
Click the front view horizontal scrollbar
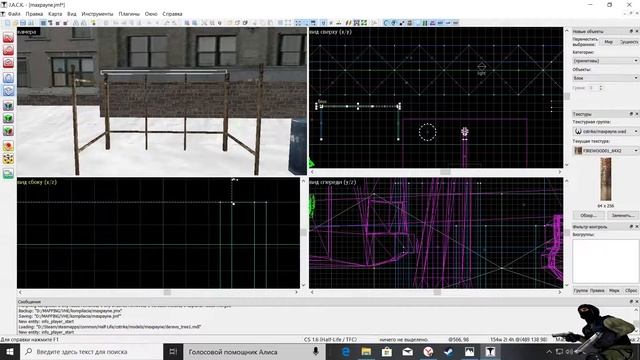click(x=436, y=292)
